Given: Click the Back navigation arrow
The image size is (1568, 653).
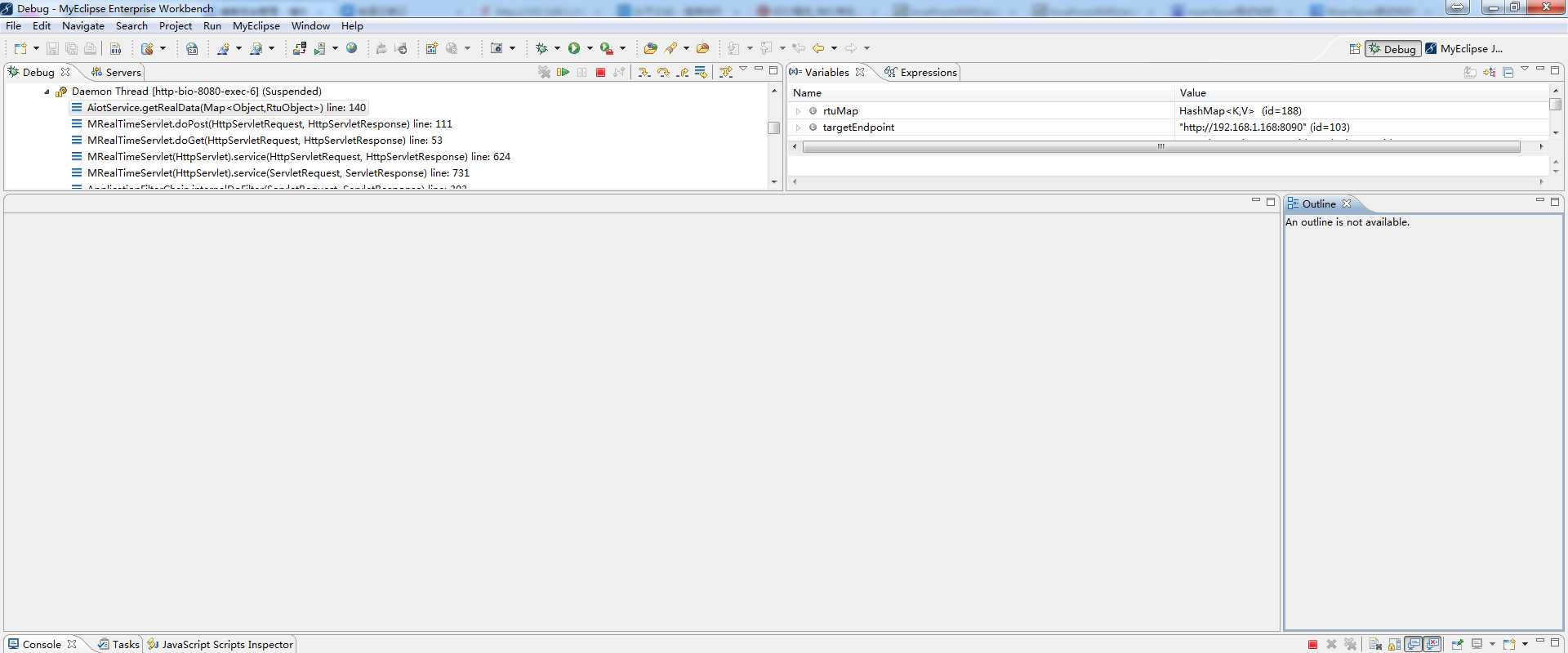Looking at the screenshot, I should click(817, 49).
